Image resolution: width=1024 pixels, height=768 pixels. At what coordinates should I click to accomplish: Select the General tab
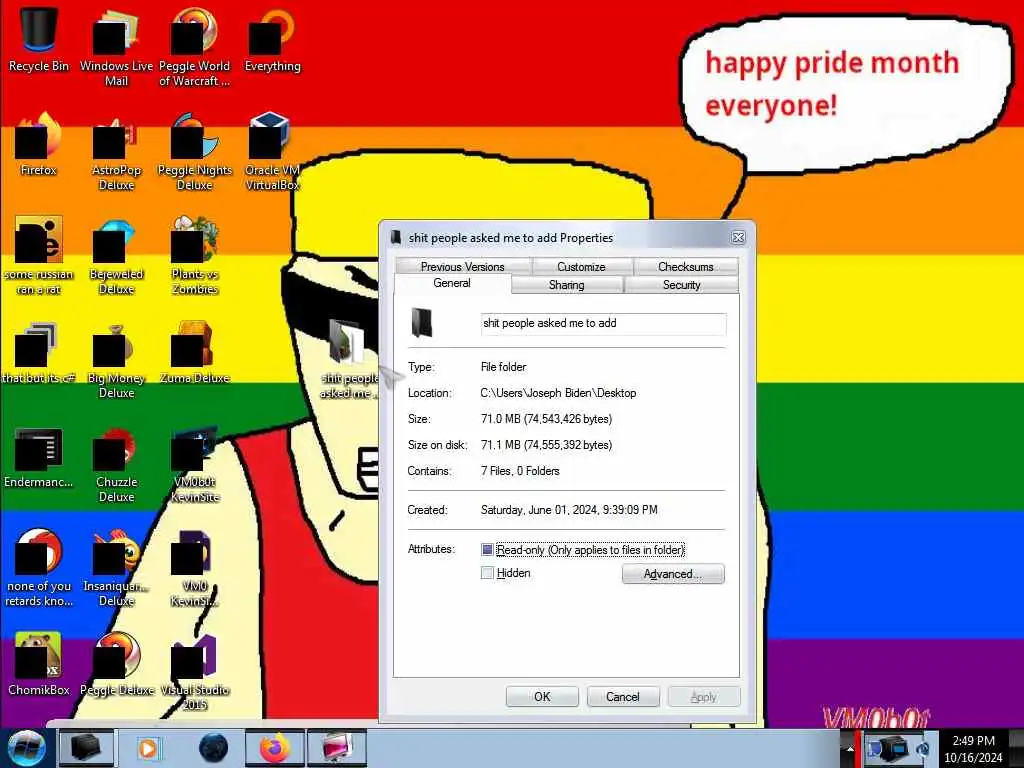click(x=452, y=283)
